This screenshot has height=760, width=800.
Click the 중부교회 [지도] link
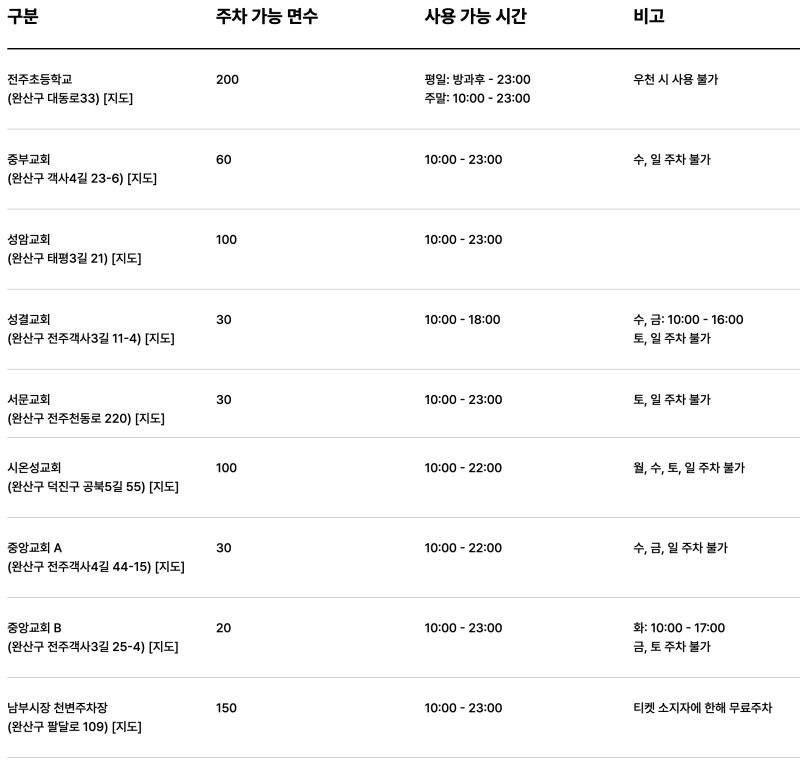pyautogui.click(x=141, y=178)
